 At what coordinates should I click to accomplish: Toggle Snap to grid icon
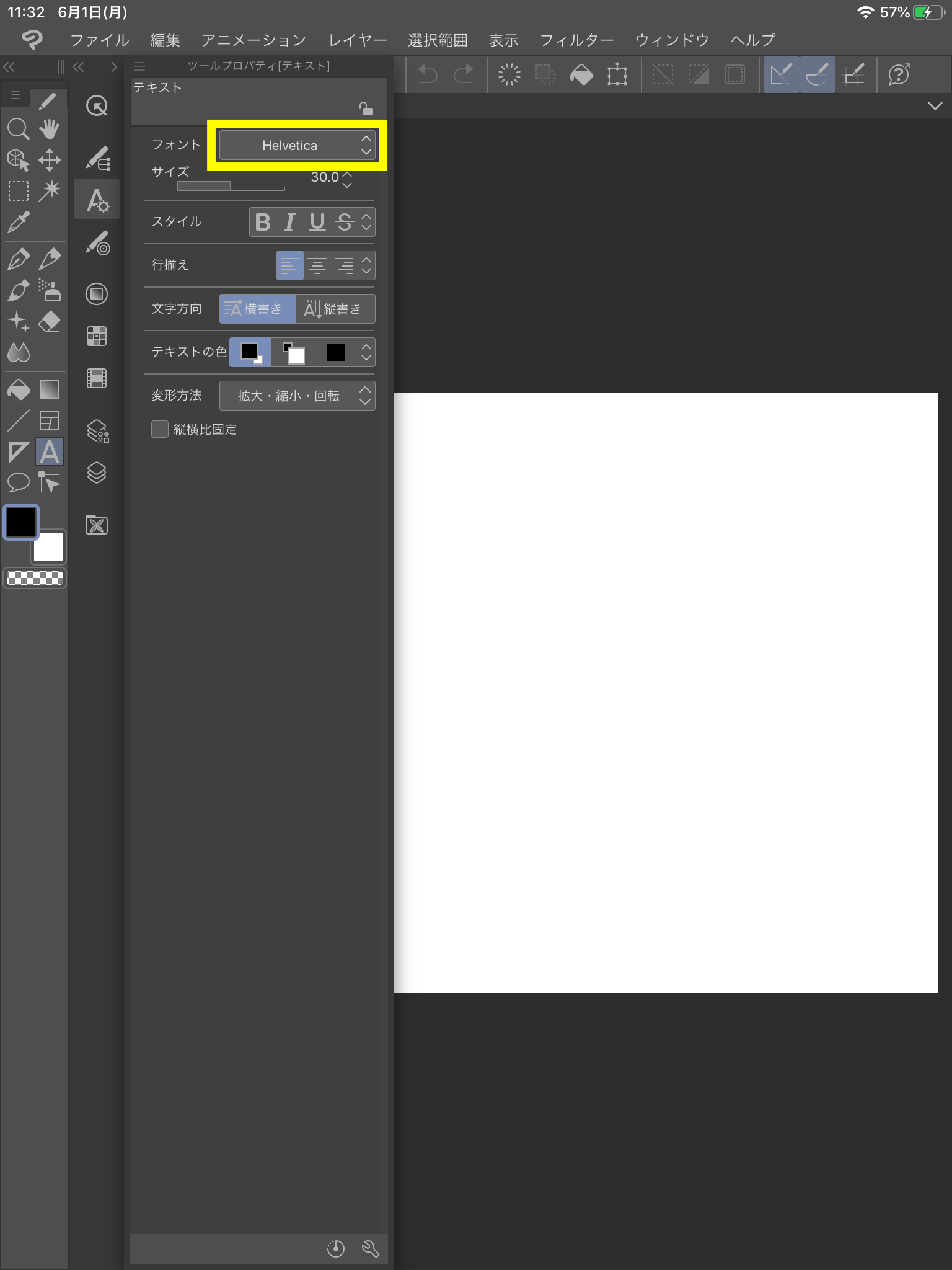854,74
